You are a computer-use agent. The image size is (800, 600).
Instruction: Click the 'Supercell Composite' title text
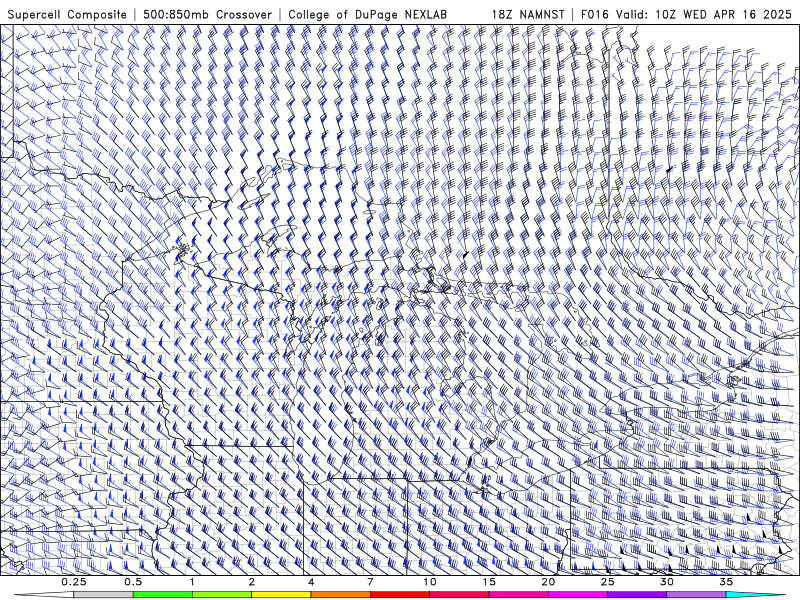tap(67, 14)
